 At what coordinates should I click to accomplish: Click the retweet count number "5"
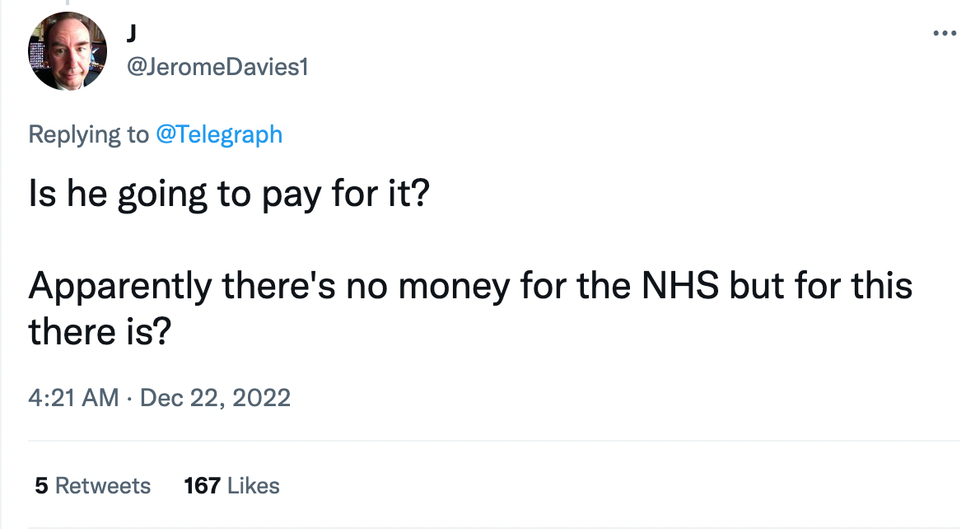41,486
